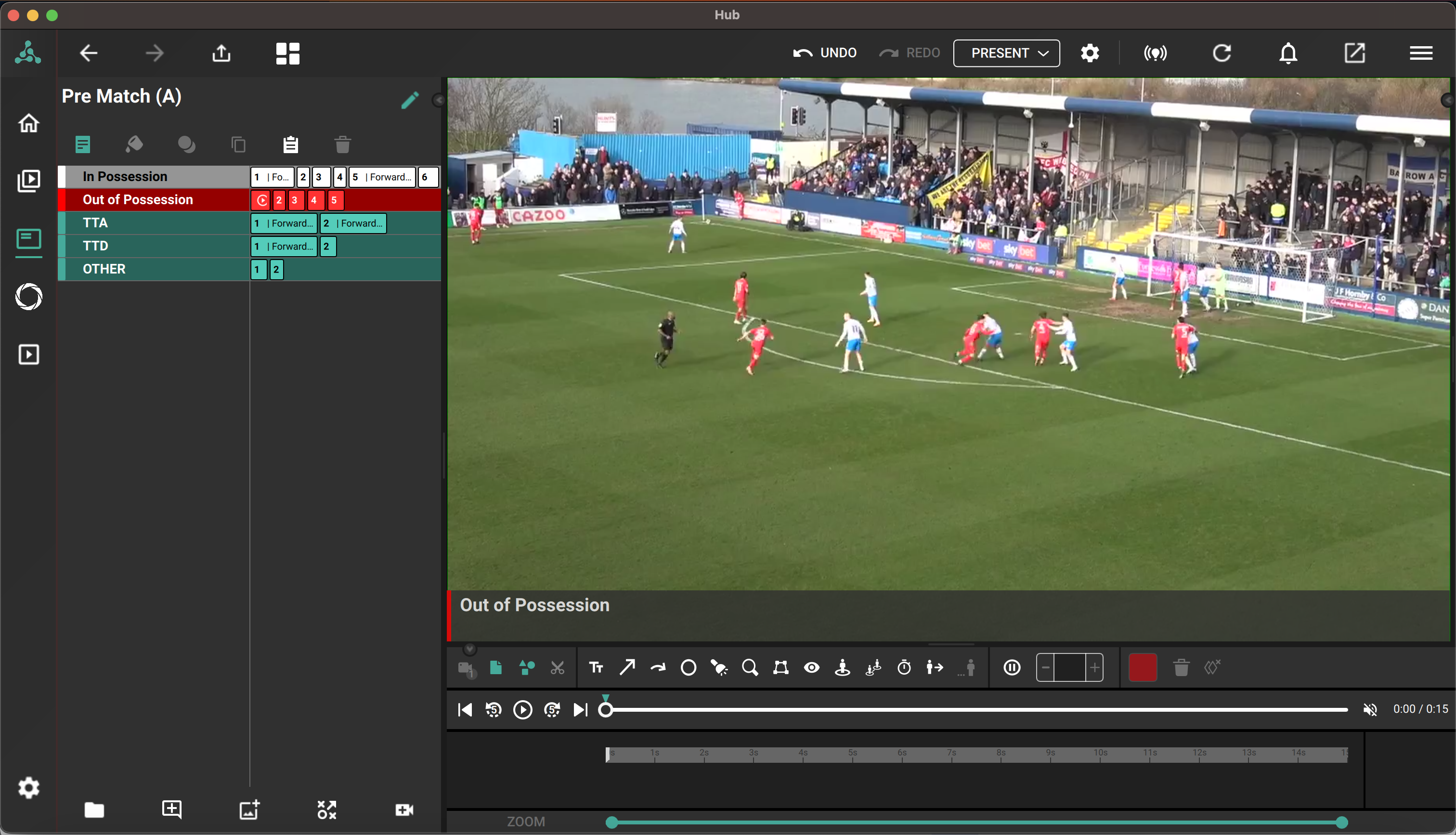The image size is (1456, 835).
Task: Open the red color swatch
Action: pos(1143,667)
